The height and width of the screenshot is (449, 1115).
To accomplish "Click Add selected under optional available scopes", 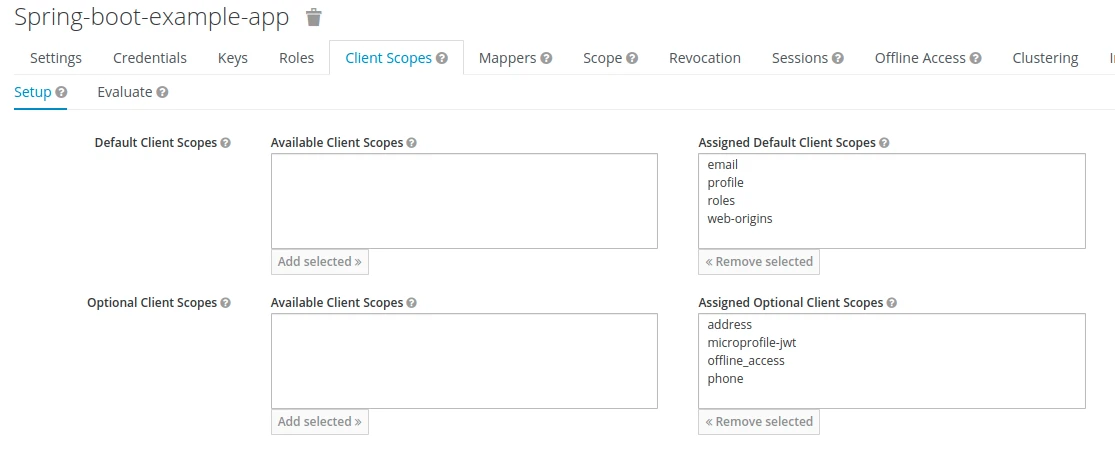I will 319,422.
